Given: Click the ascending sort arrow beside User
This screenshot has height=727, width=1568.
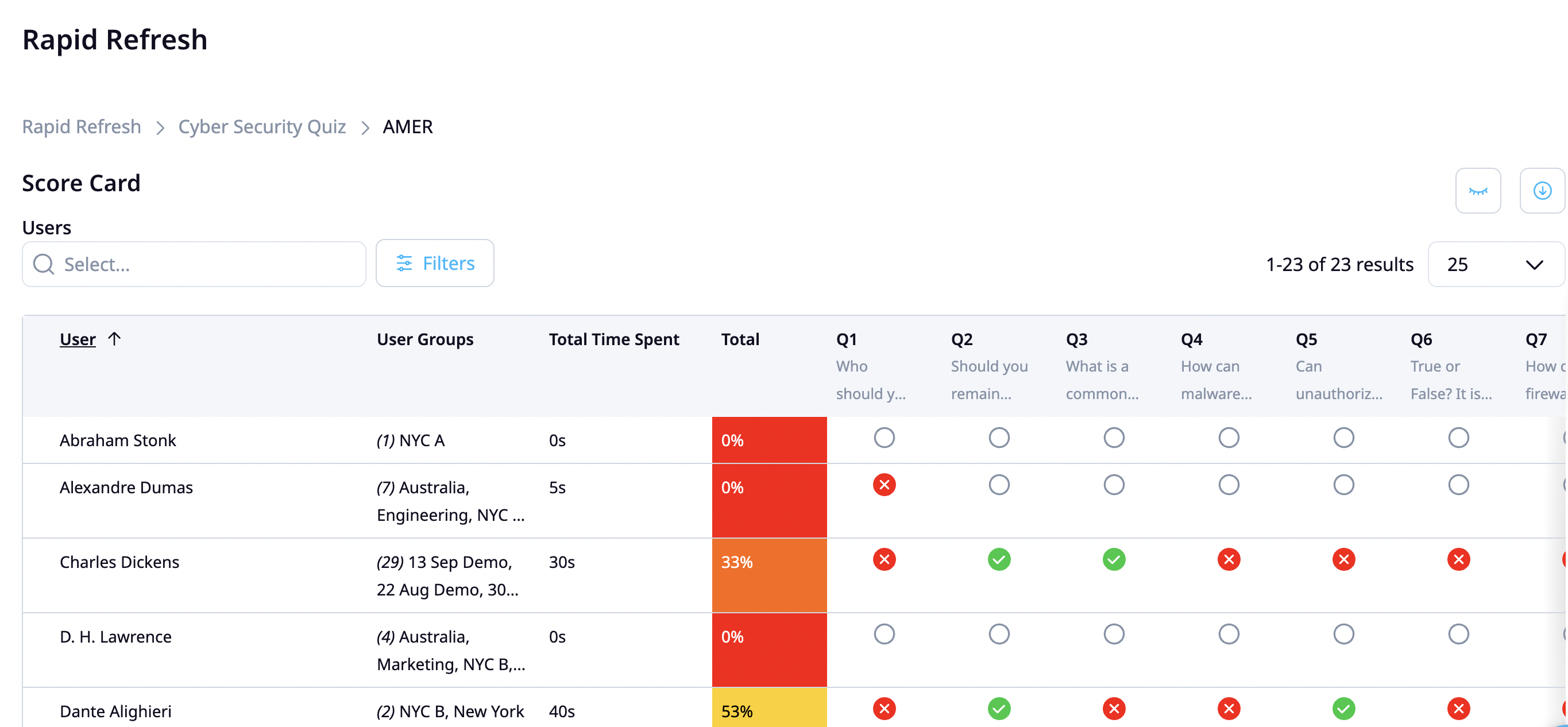Looking at the screenshot, I should click(x=115, y=339).
